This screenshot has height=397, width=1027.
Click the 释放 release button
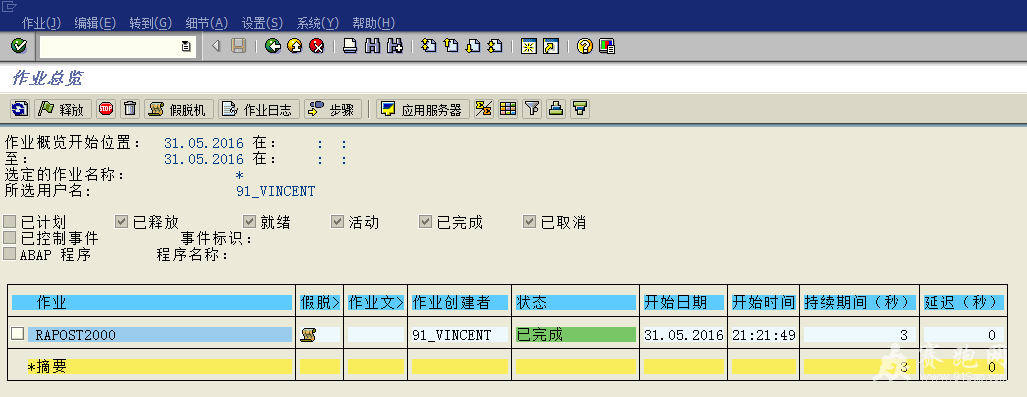click(63, 109)
